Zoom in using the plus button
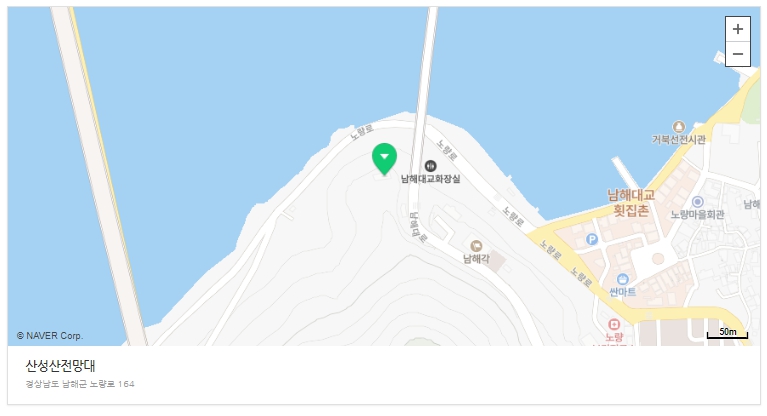Viewport: 767px width, 416px height. 738,29
